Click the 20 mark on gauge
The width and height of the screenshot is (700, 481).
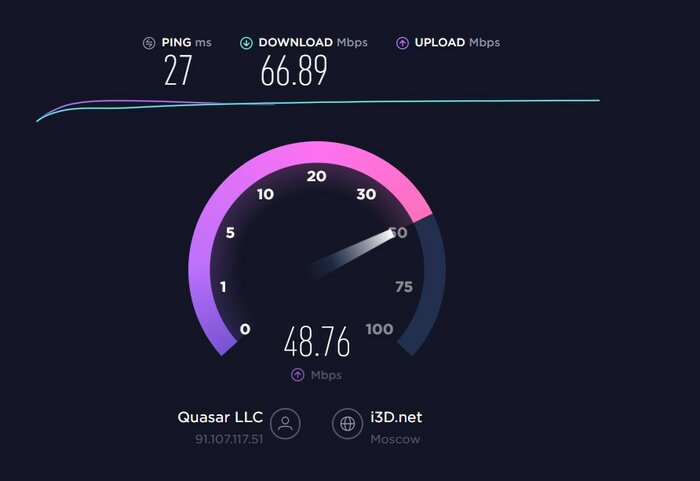click(x=317, y=176)
